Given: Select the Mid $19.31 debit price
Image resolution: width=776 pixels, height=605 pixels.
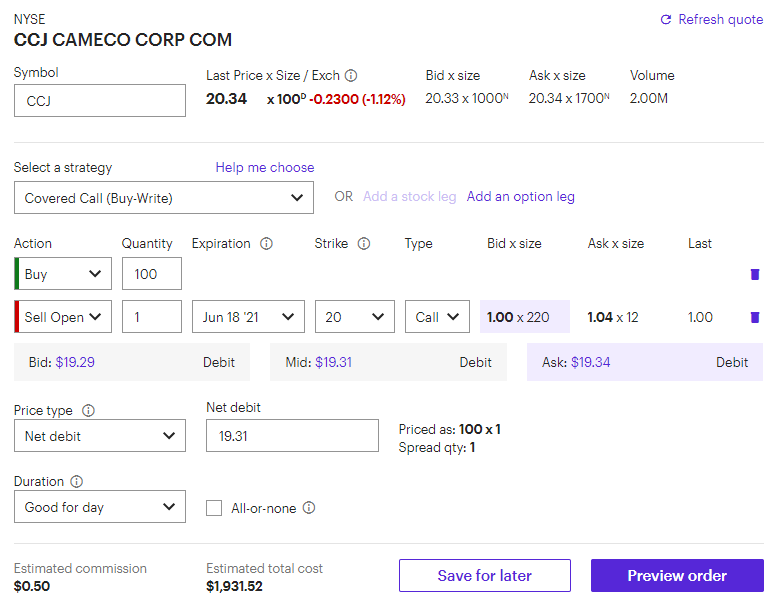Looking at the screenshot, I should pyautogui.click(x=388, y=362).
